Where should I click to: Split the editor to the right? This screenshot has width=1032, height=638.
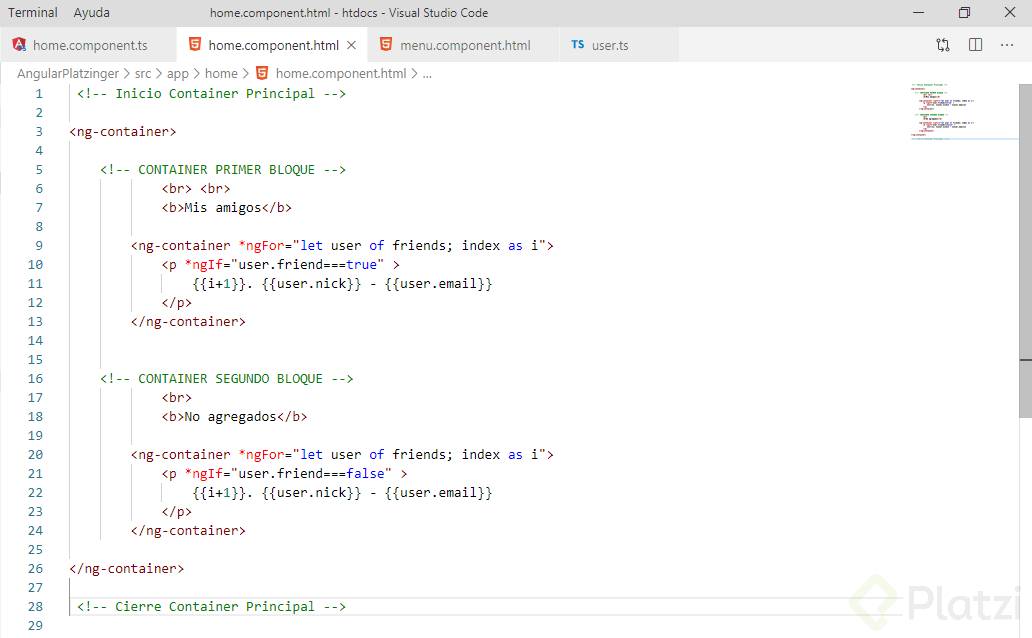(x=975, y=45)
